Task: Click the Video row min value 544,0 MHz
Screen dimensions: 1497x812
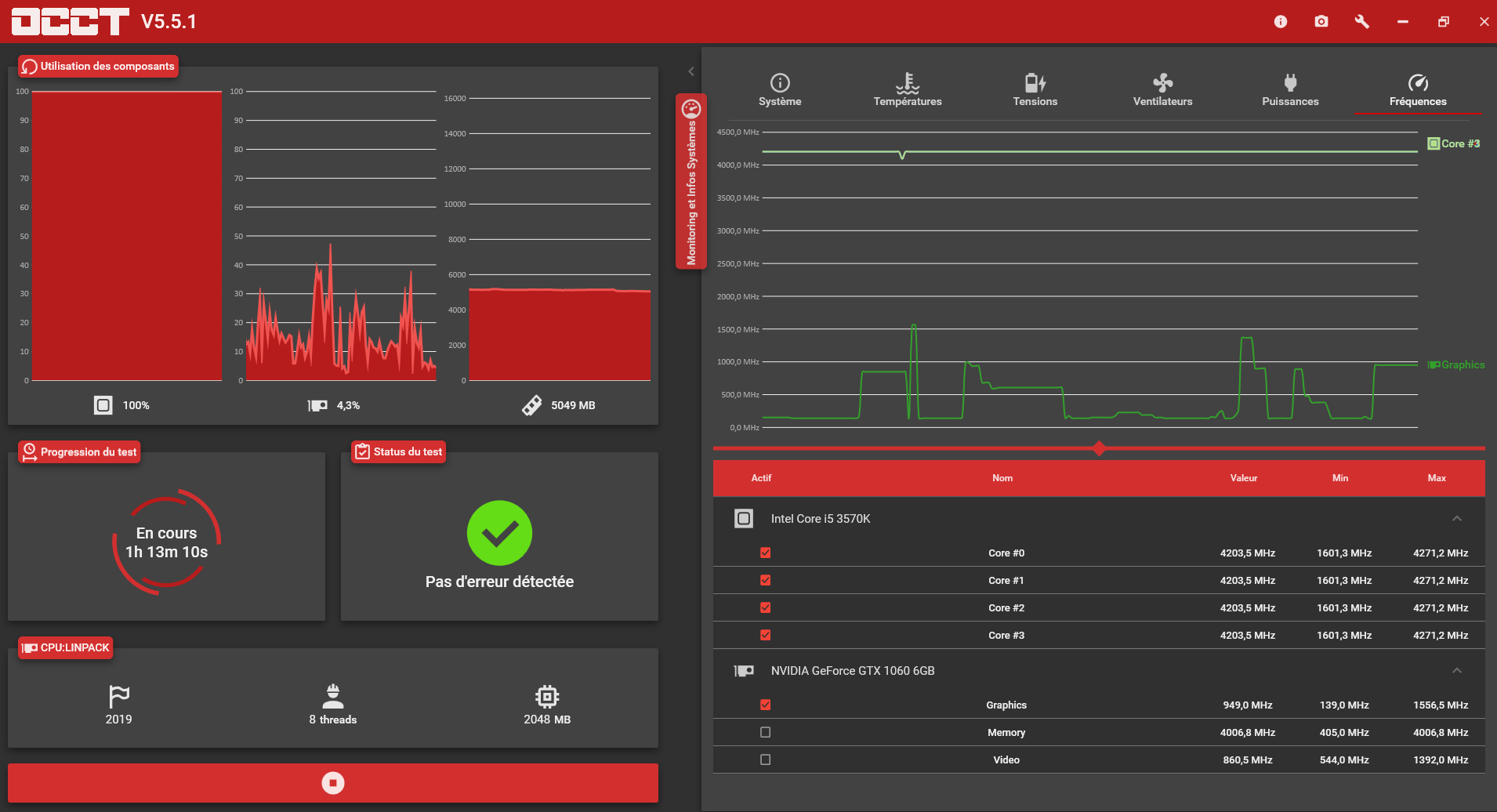Action: tap(1344, 760)
